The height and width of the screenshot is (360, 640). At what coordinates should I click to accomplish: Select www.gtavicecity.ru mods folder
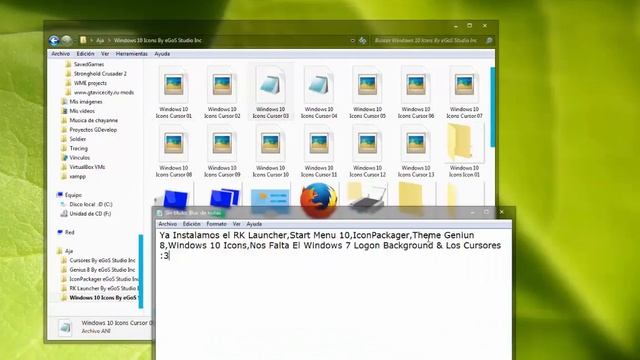coord(100,92)
